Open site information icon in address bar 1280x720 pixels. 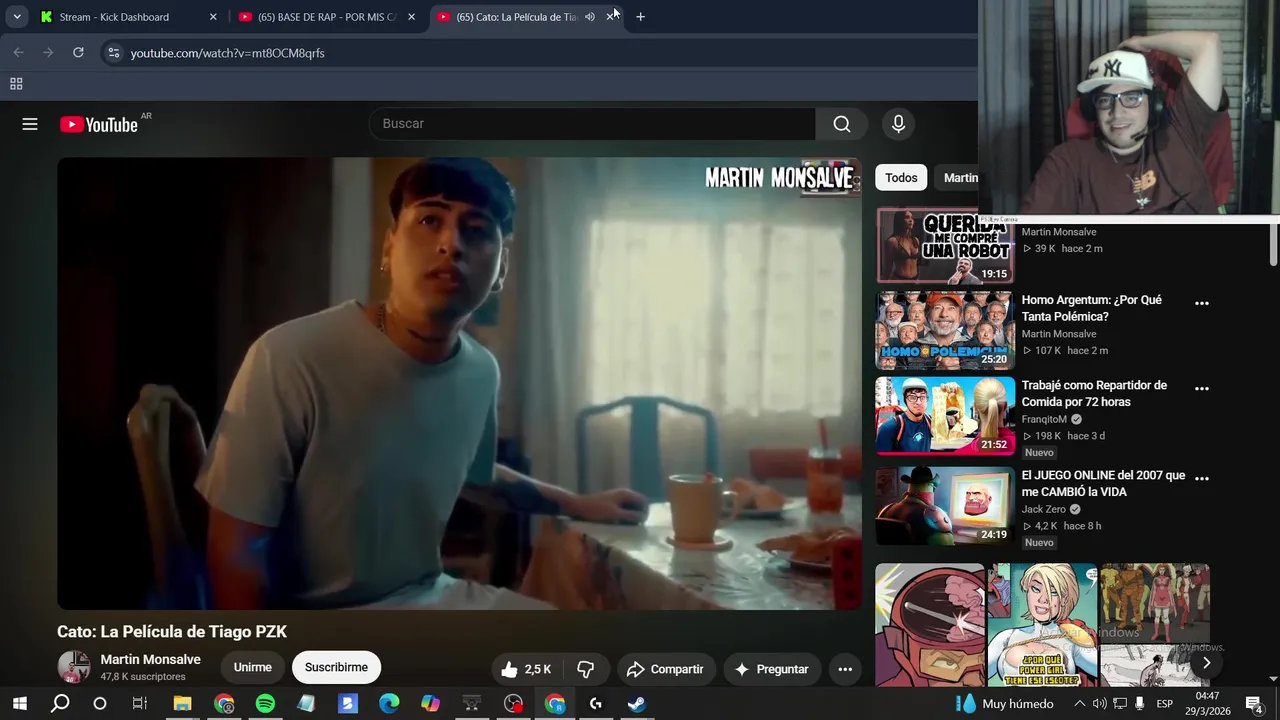[x=113, y=53]
